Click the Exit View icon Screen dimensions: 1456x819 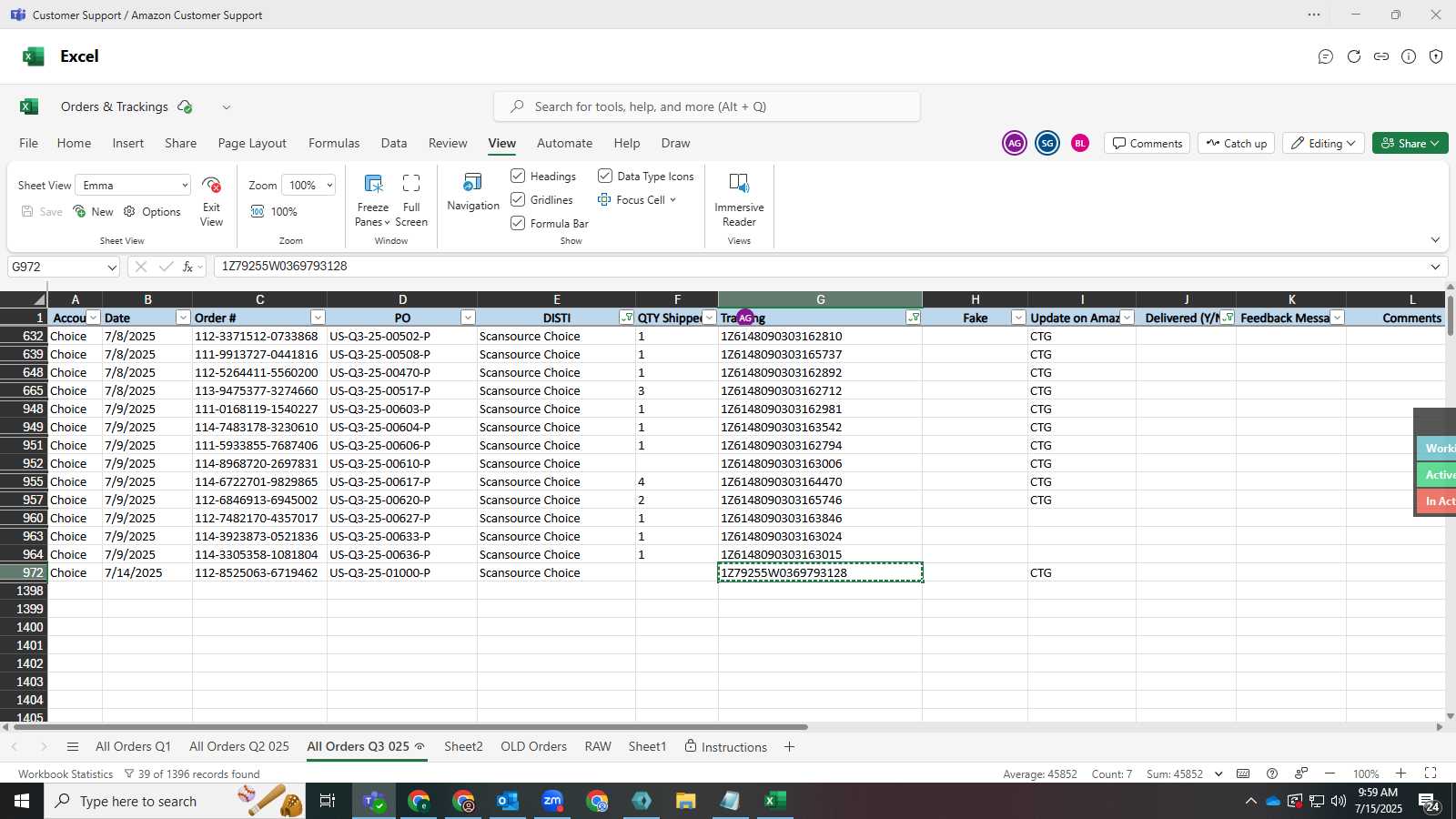click(x=212, y=186)
